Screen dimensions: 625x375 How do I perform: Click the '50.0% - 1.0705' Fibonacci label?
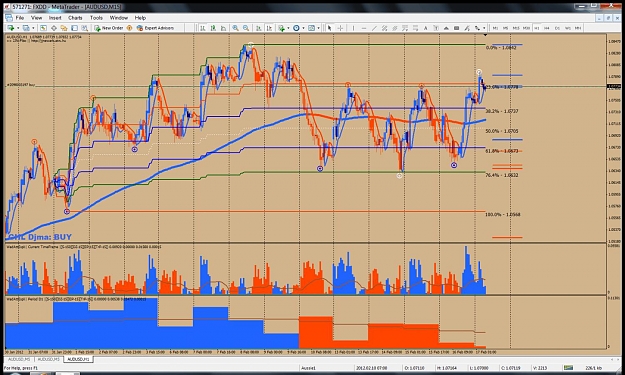tap(502, 131)
